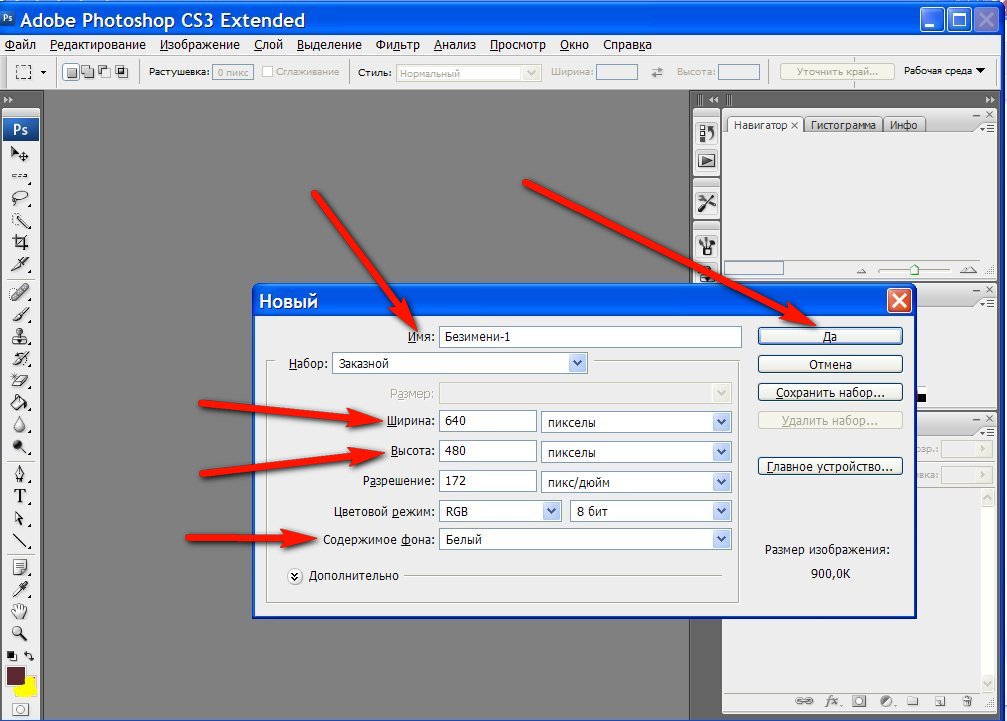
Task: Select the Eyedropper tool
Action: (x=20, y=589)
